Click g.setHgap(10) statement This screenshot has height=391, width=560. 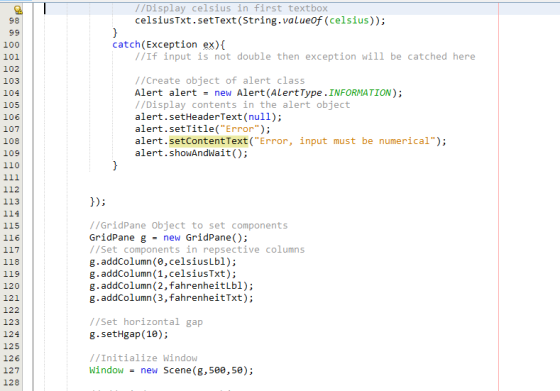click(x=129, y=334)
